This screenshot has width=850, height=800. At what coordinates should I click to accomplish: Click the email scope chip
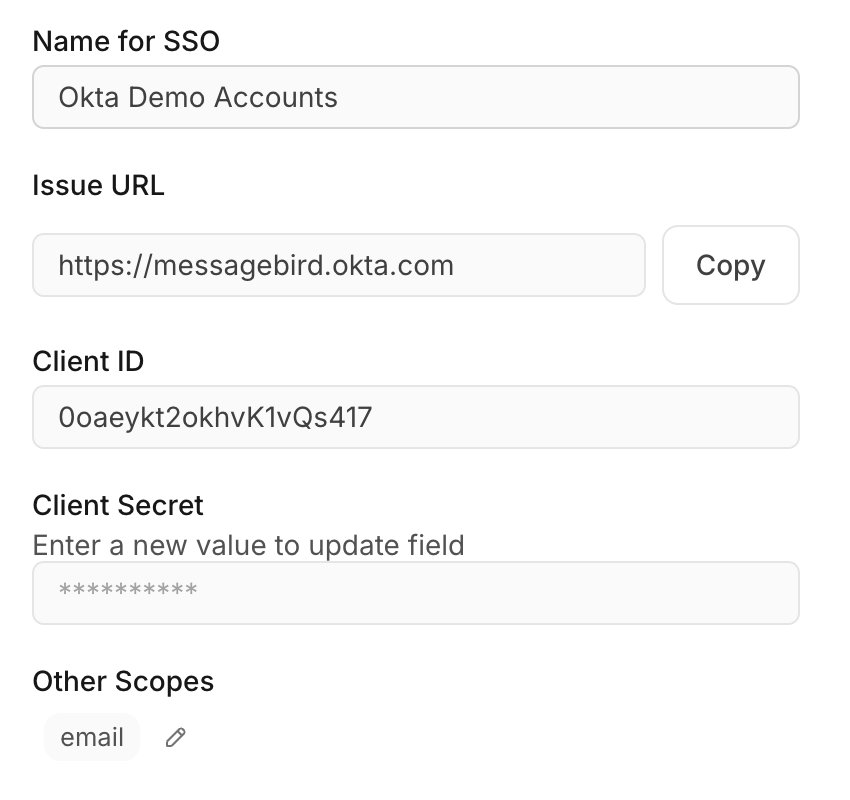tap(92, 738)
